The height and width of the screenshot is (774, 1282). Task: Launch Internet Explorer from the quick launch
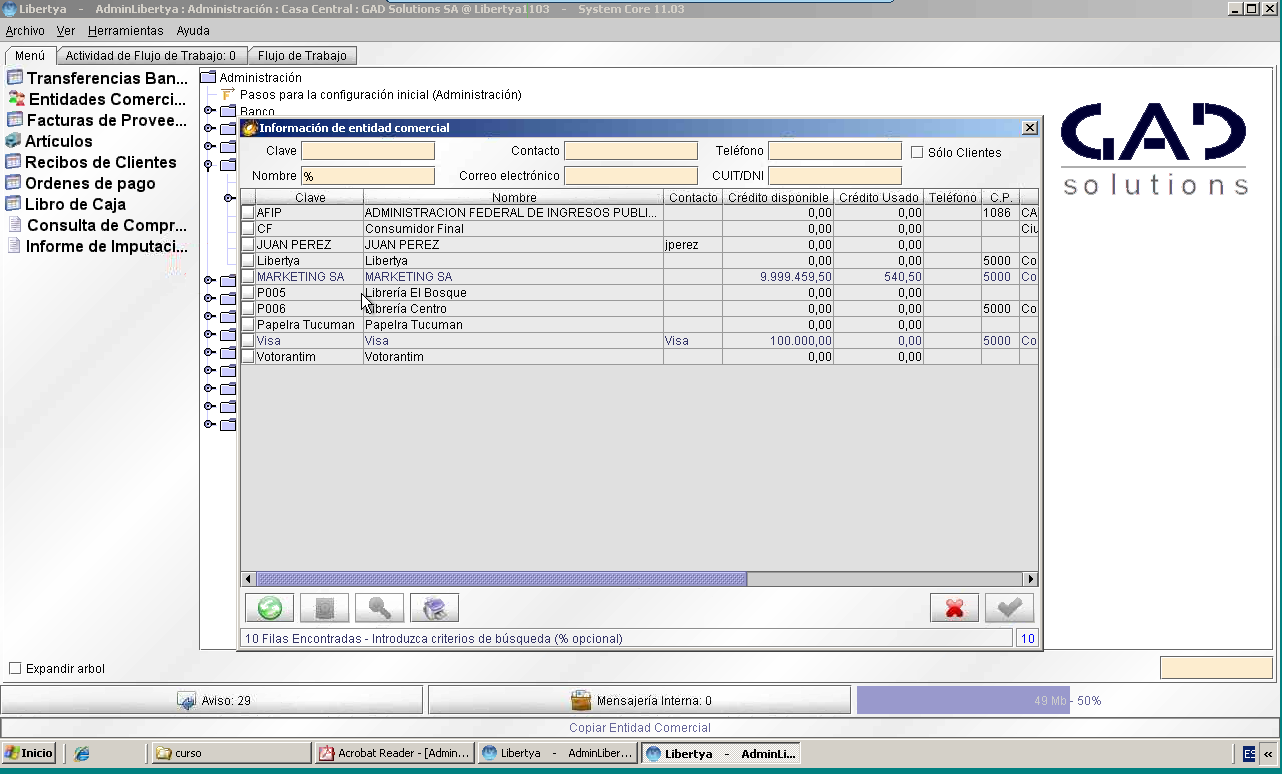(x=82, y=753)
